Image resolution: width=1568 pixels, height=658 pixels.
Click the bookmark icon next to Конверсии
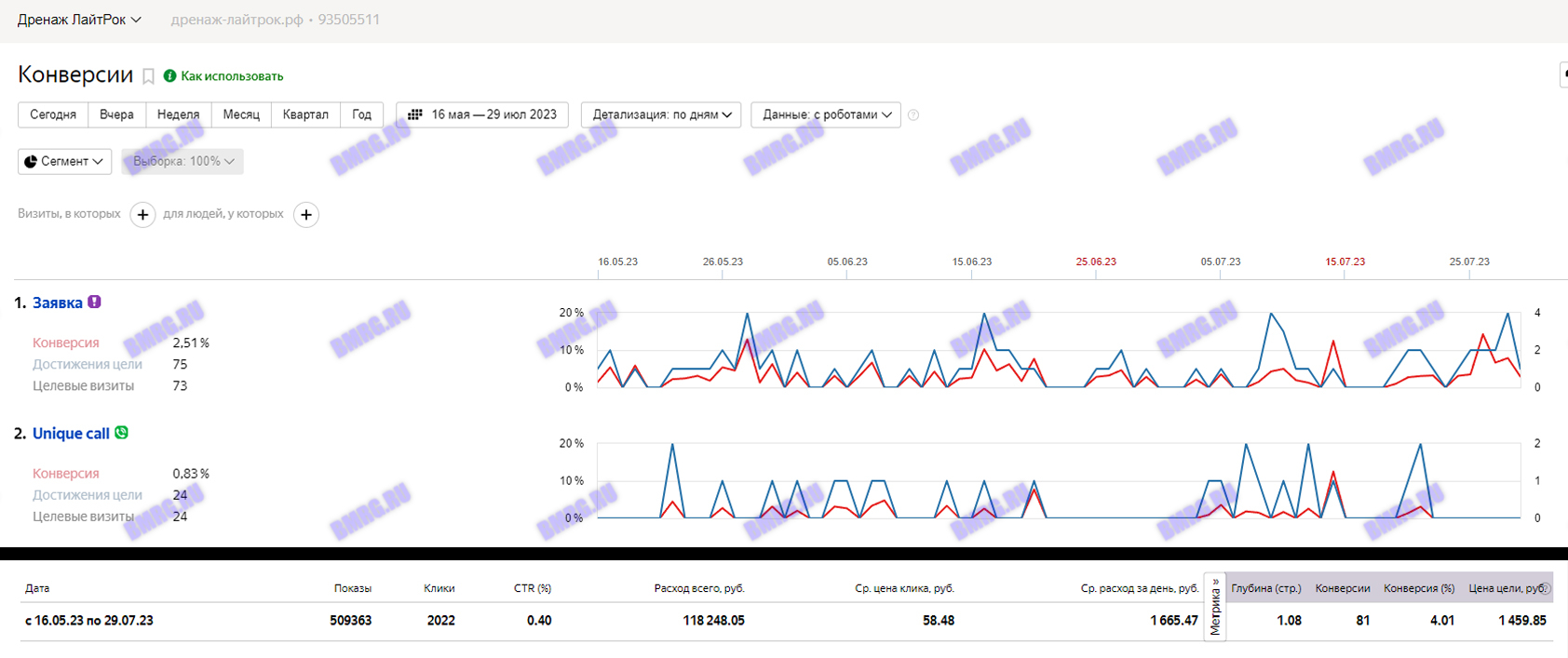(148, 76)
